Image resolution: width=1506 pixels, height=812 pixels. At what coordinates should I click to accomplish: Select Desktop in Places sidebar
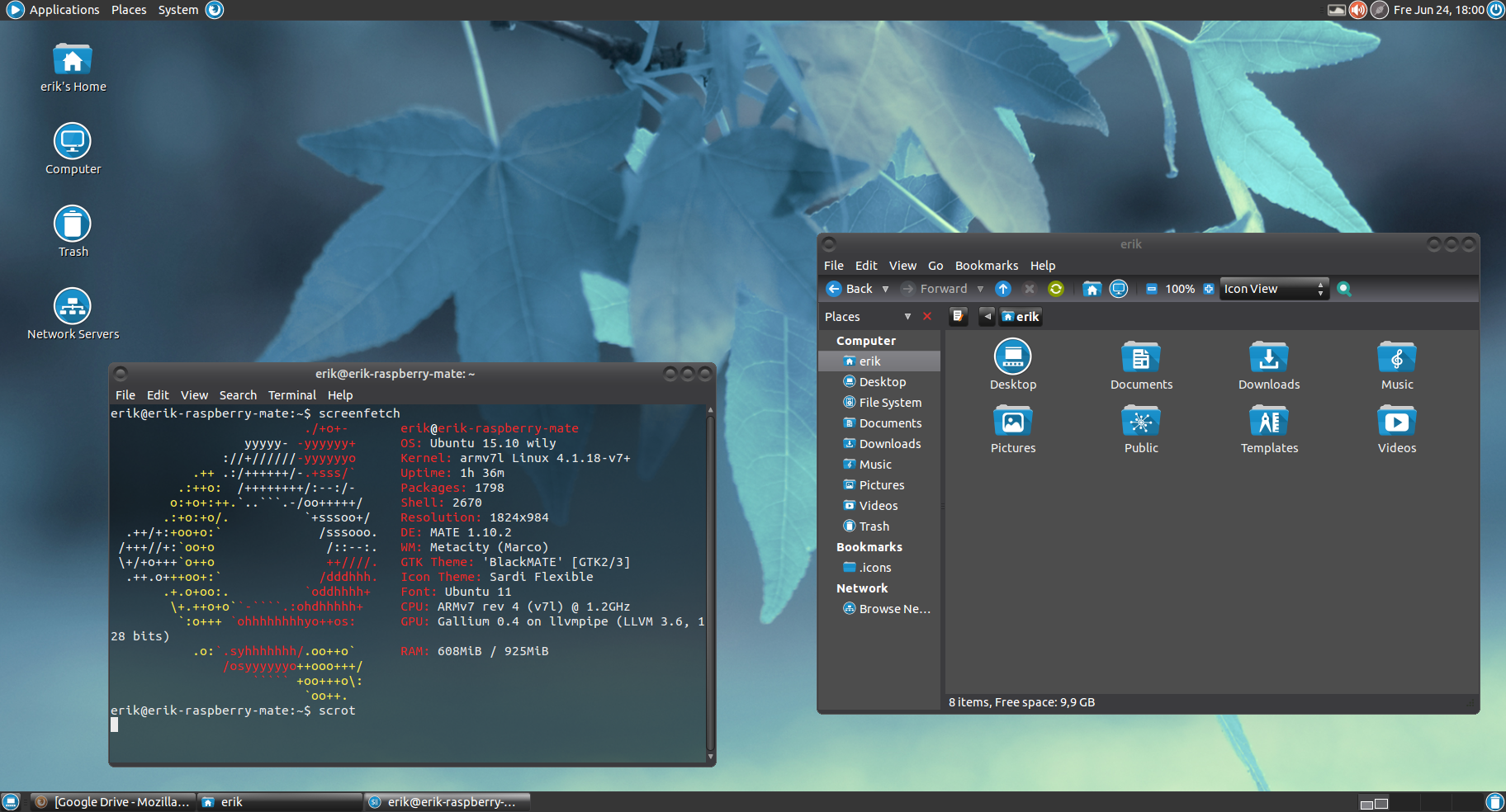[879, 382]
